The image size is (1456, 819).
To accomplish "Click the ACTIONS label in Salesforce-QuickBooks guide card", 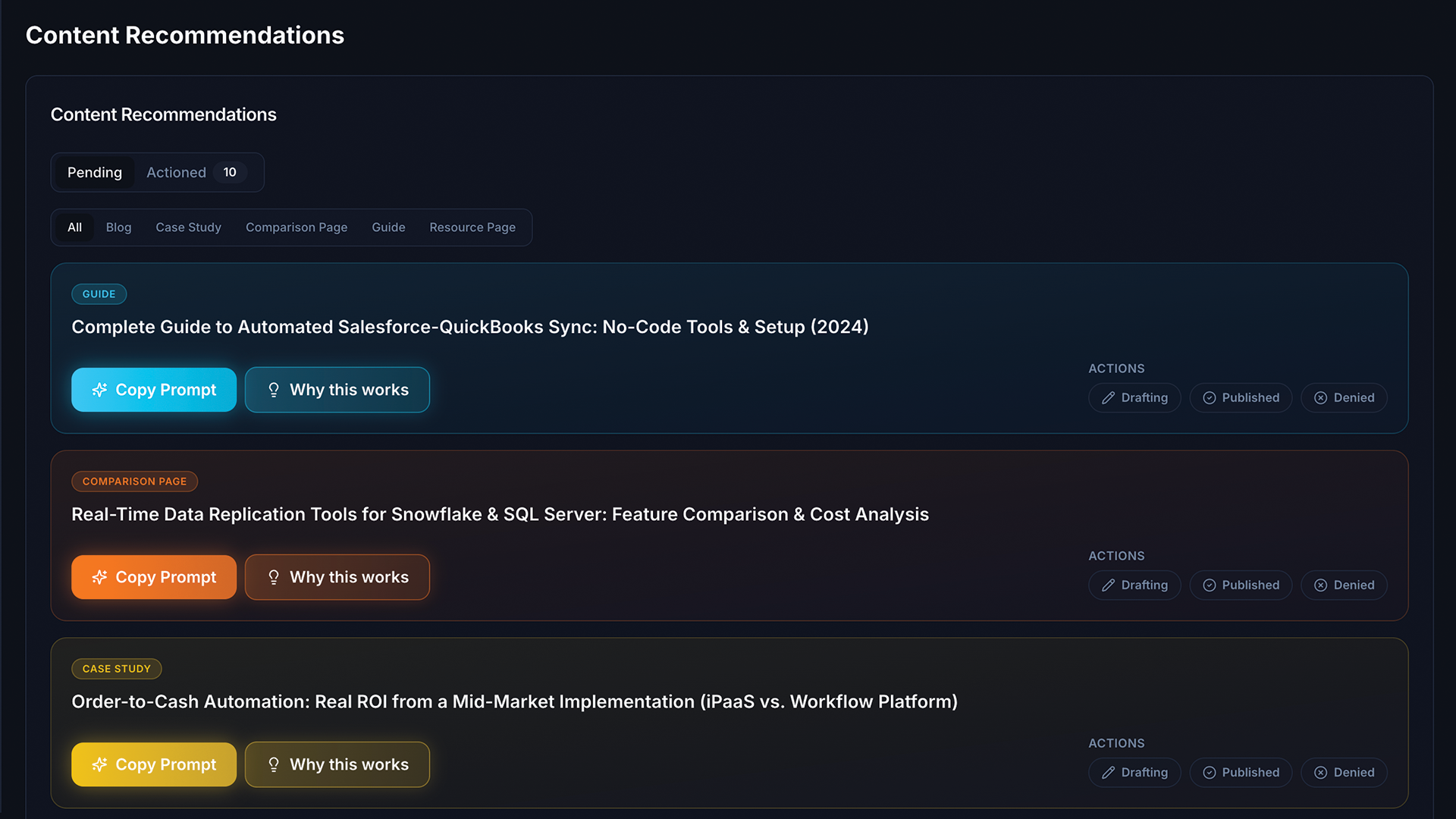I will pos(1116,369).
